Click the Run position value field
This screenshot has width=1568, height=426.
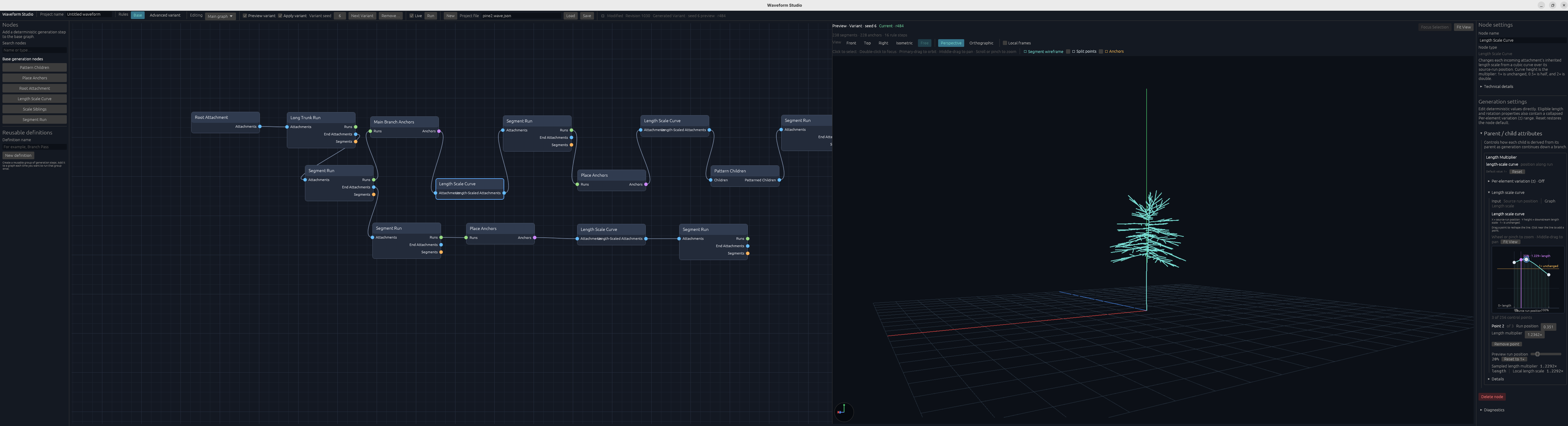[1548, 327]
